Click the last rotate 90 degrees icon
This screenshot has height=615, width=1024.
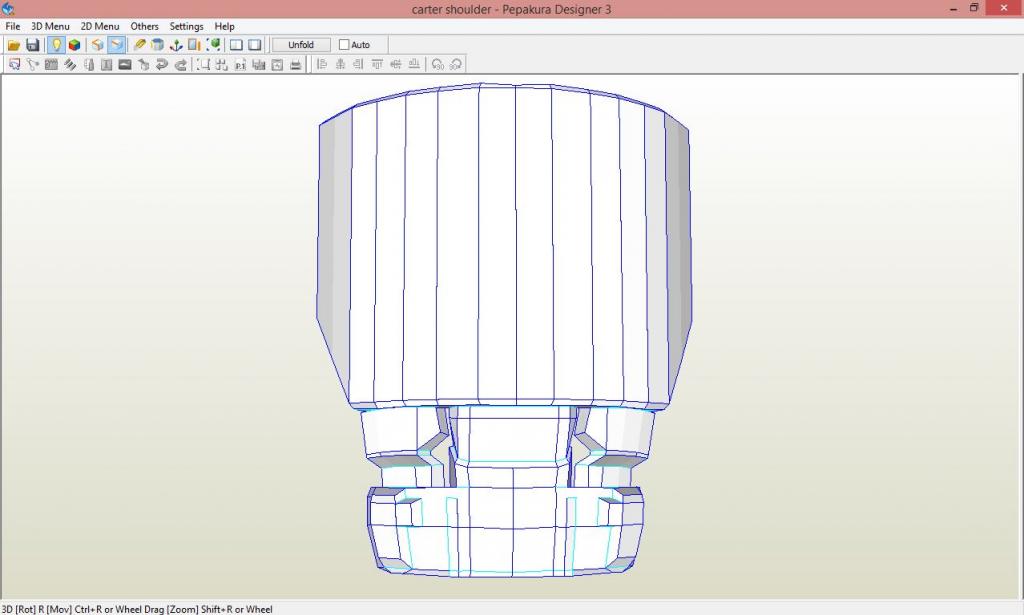[x=456, y=64]
